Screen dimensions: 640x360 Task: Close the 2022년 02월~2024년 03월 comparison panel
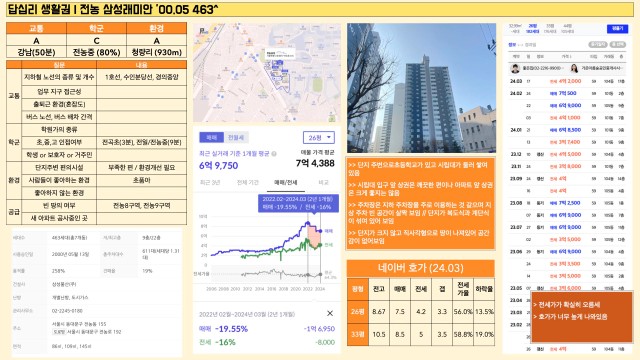(330, 313)
